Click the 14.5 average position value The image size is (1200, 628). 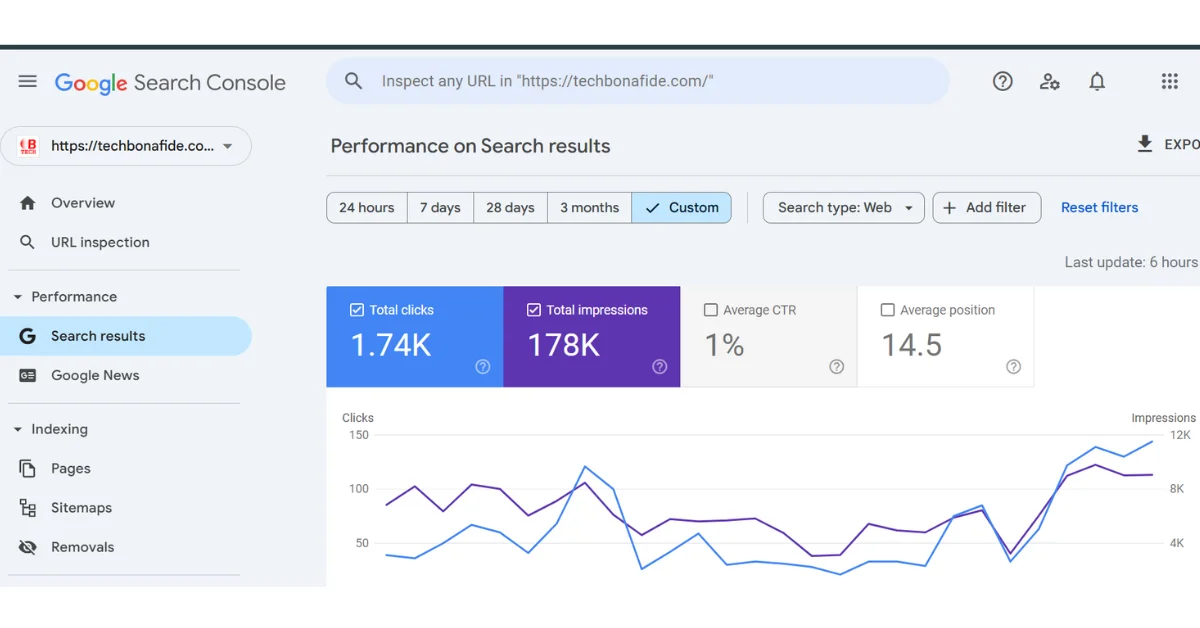(912, 346)
